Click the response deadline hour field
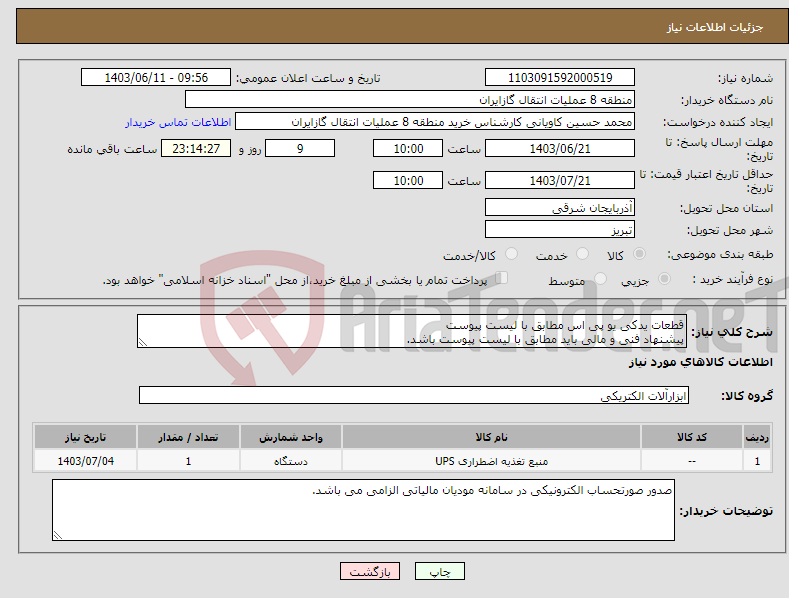789x598 pixels. point(408,148)
